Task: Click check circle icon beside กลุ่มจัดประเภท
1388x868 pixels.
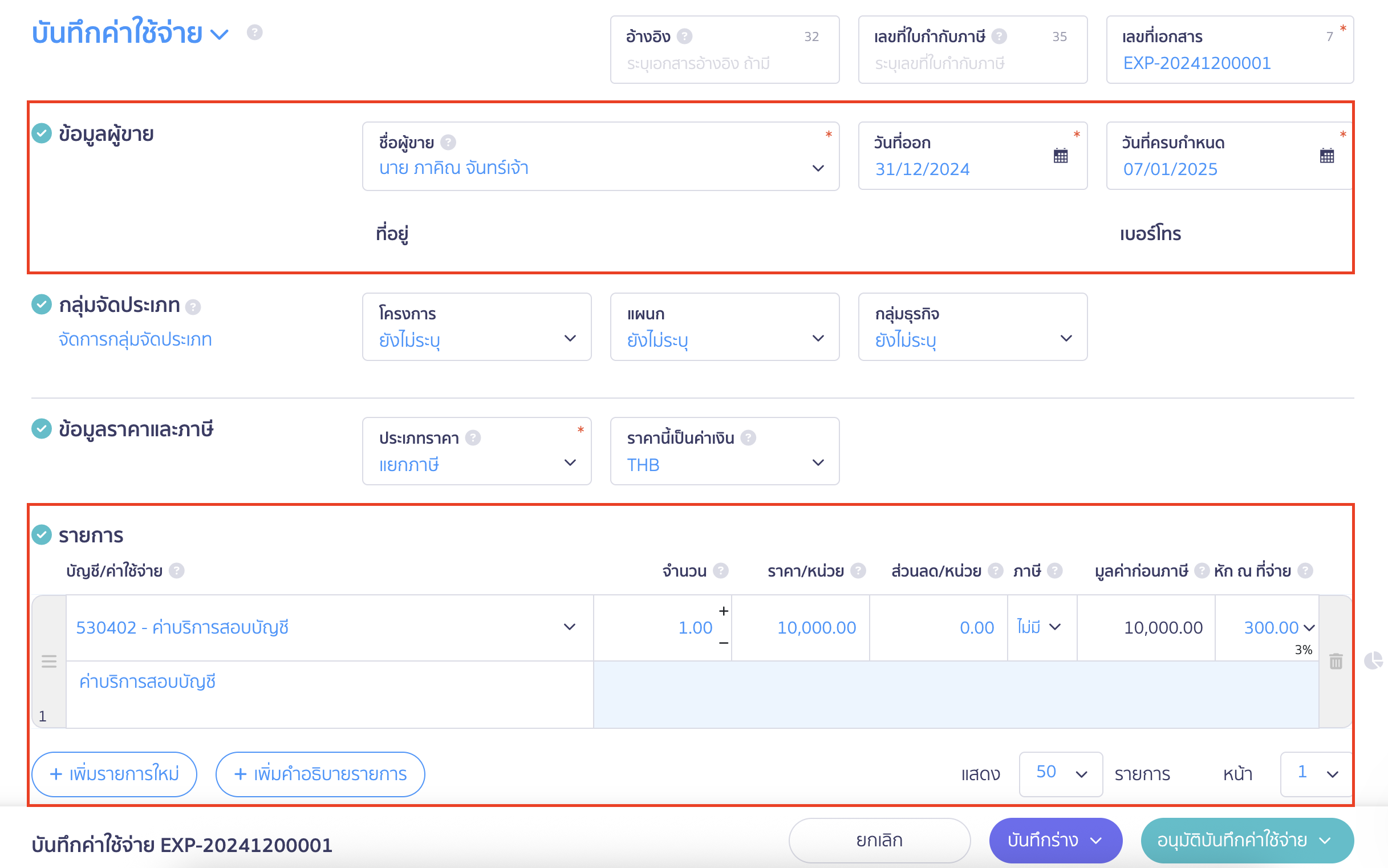Action: tap(41, 305)
